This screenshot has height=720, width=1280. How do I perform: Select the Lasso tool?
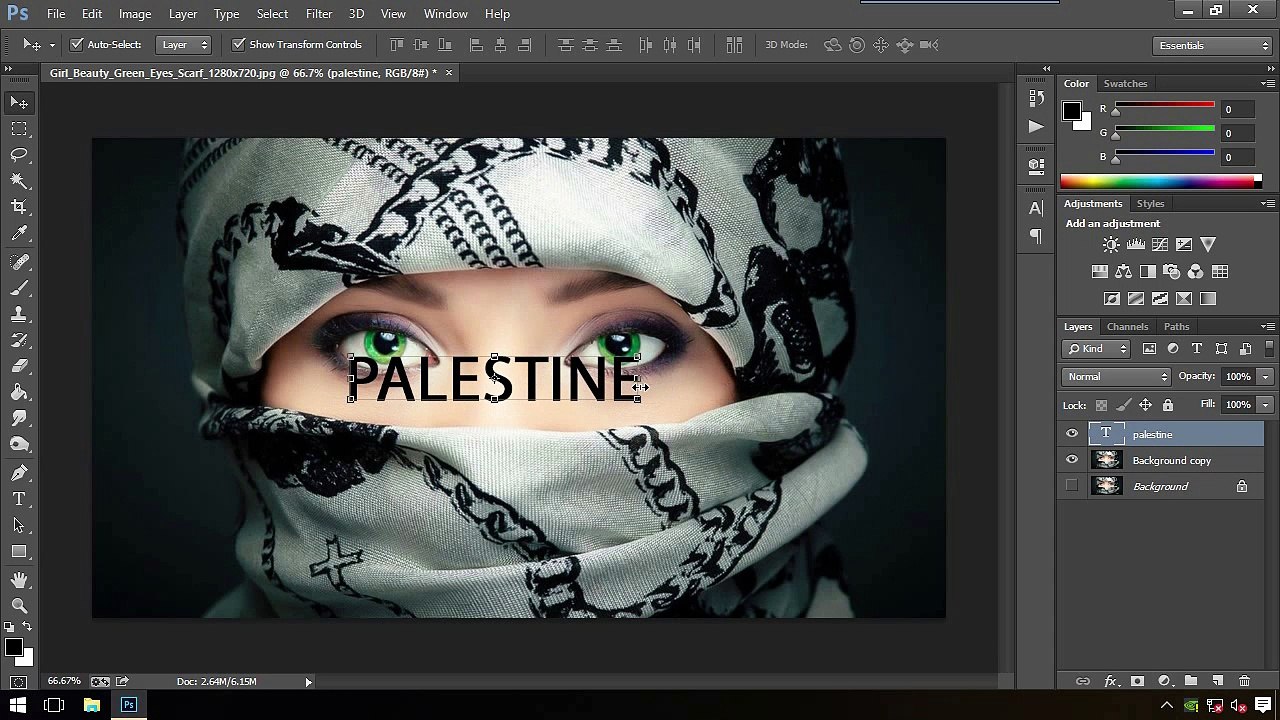pos(19,155)
